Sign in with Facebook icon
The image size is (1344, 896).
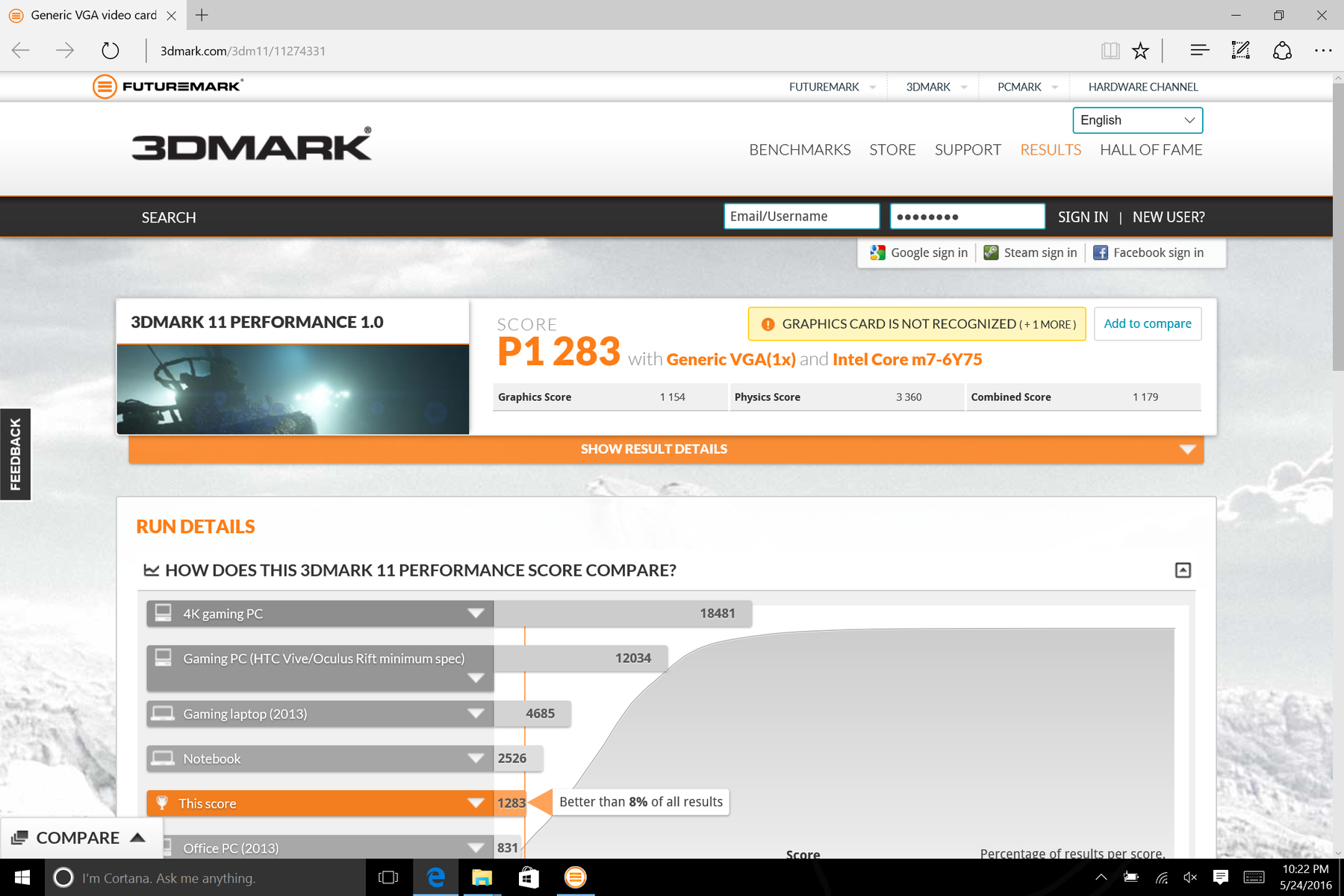pos(1101,253)
